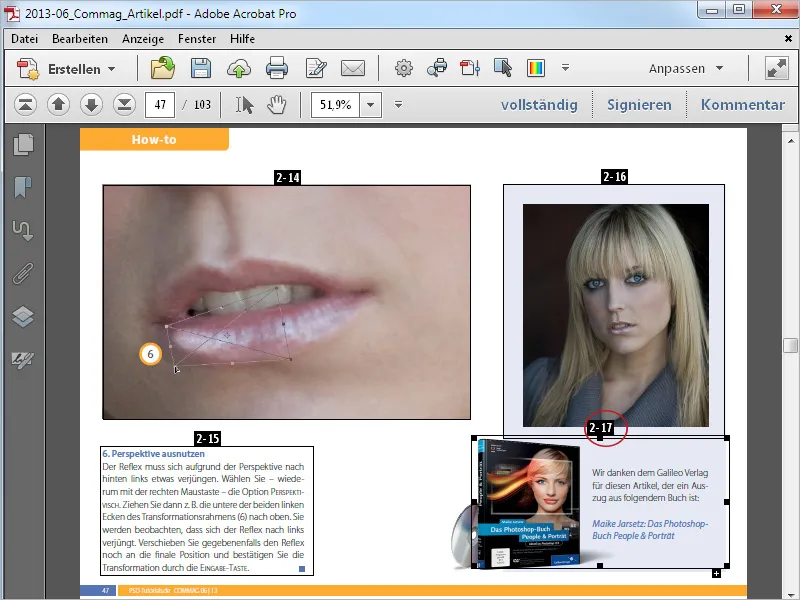This screenshot has width=800, height=600.
Task: Open the vollständig tools pane
Action: point(539,105)
